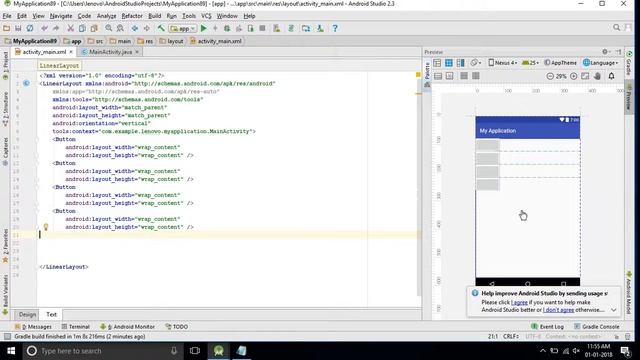Screen dimensions: 640x360
Task: Open the Gradle Console panel
Action: tap(596, 327)
